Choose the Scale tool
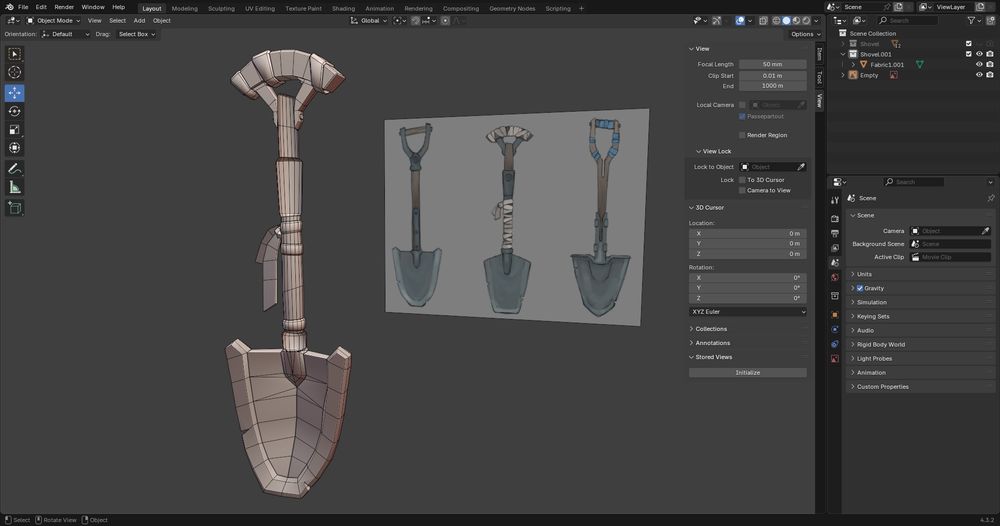The image size is (1000, 526). (x=15, y=129)
